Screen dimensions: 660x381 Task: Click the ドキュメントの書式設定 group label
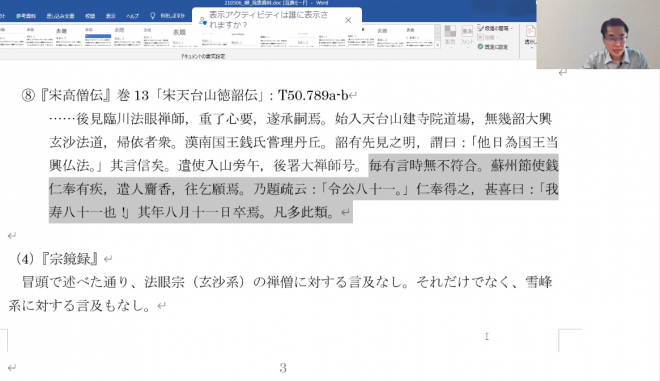(203, 56)
